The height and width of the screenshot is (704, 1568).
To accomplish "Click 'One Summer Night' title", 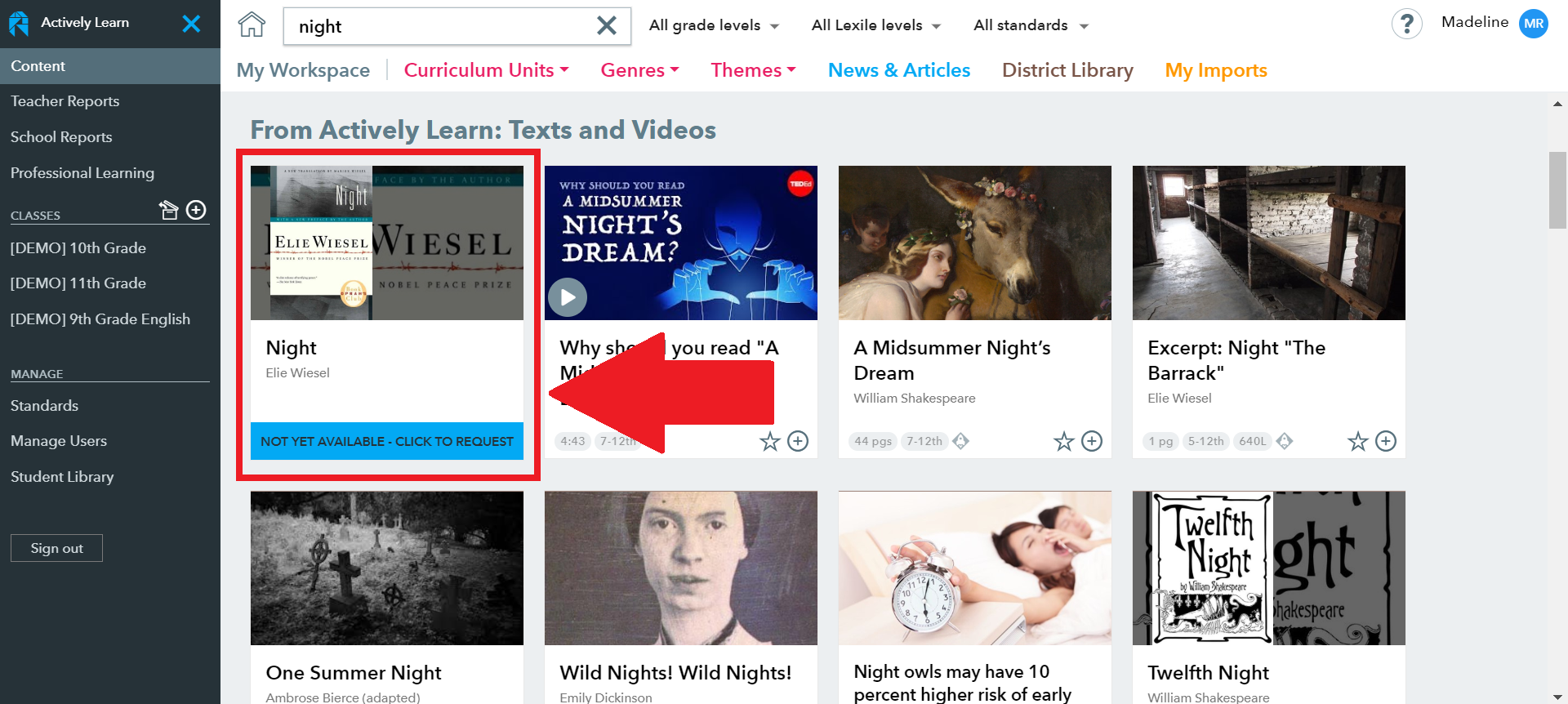I will (354, 673).
